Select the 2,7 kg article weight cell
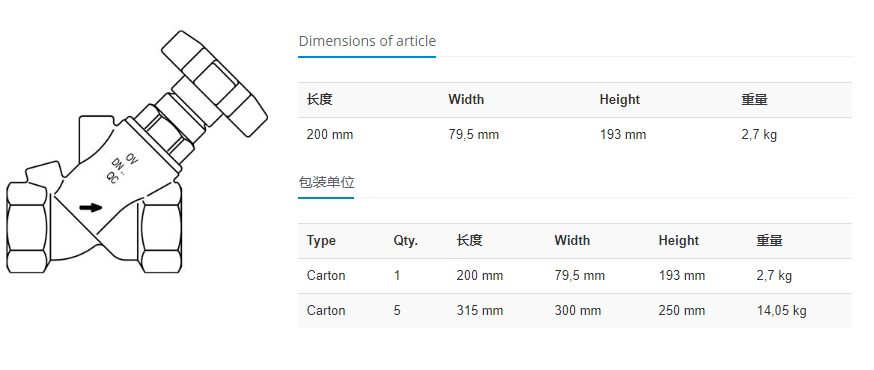874x370 pixels. tap(759, 135)
